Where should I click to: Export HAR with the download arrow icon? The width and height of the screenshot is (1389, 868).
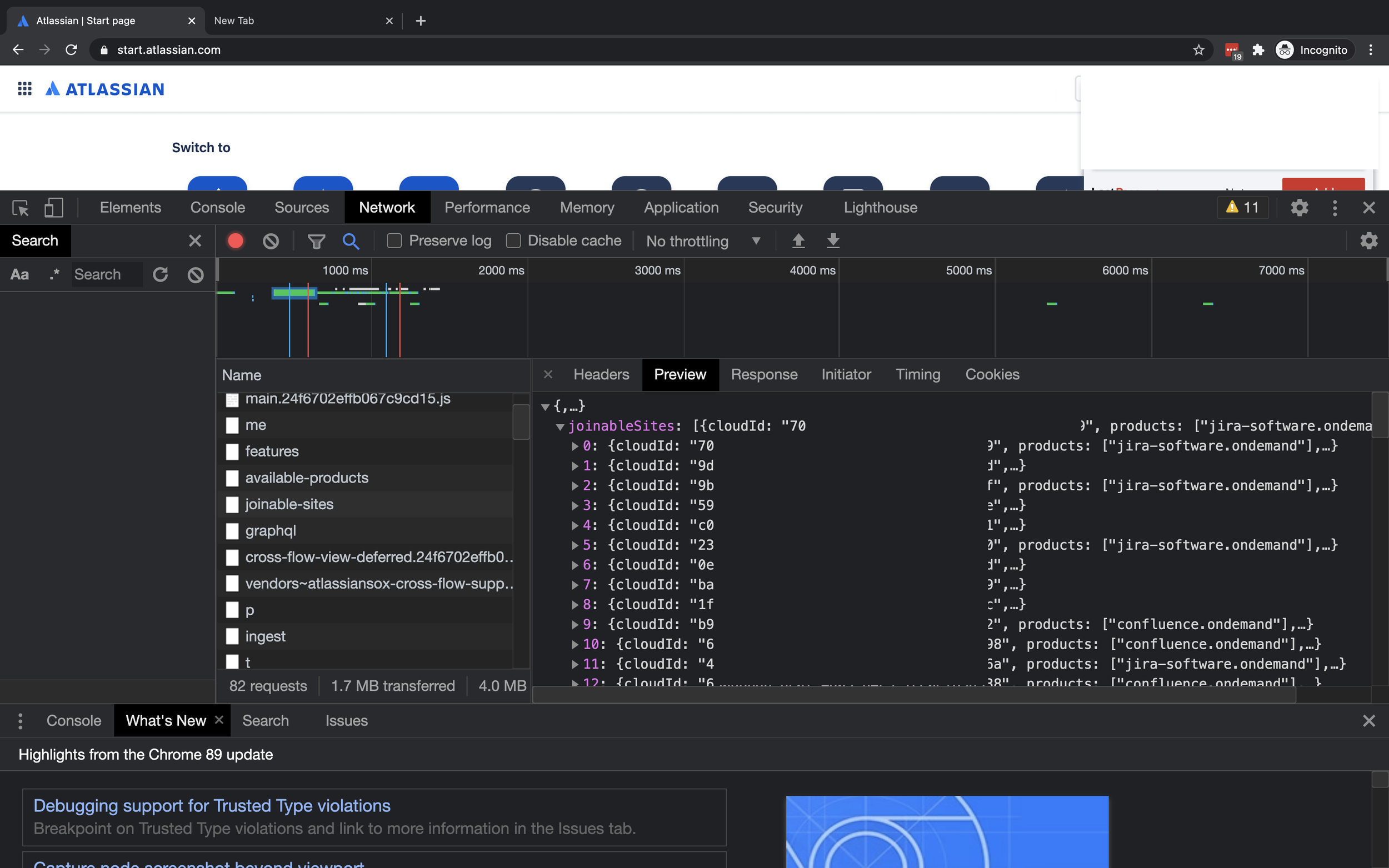point(833,240)
